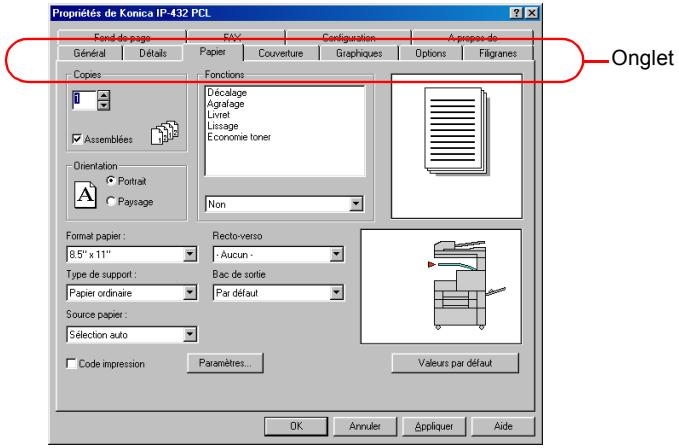Click the Annuler button

pos(365,426)
